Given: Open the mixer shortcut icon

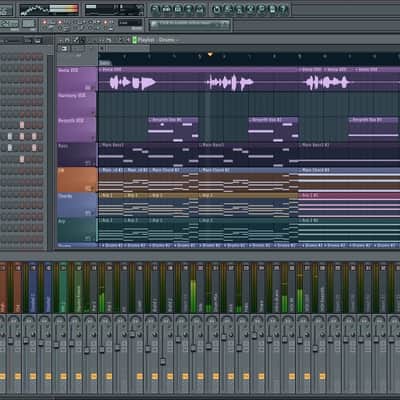Looking at the screenshot, I should point(200,9).
